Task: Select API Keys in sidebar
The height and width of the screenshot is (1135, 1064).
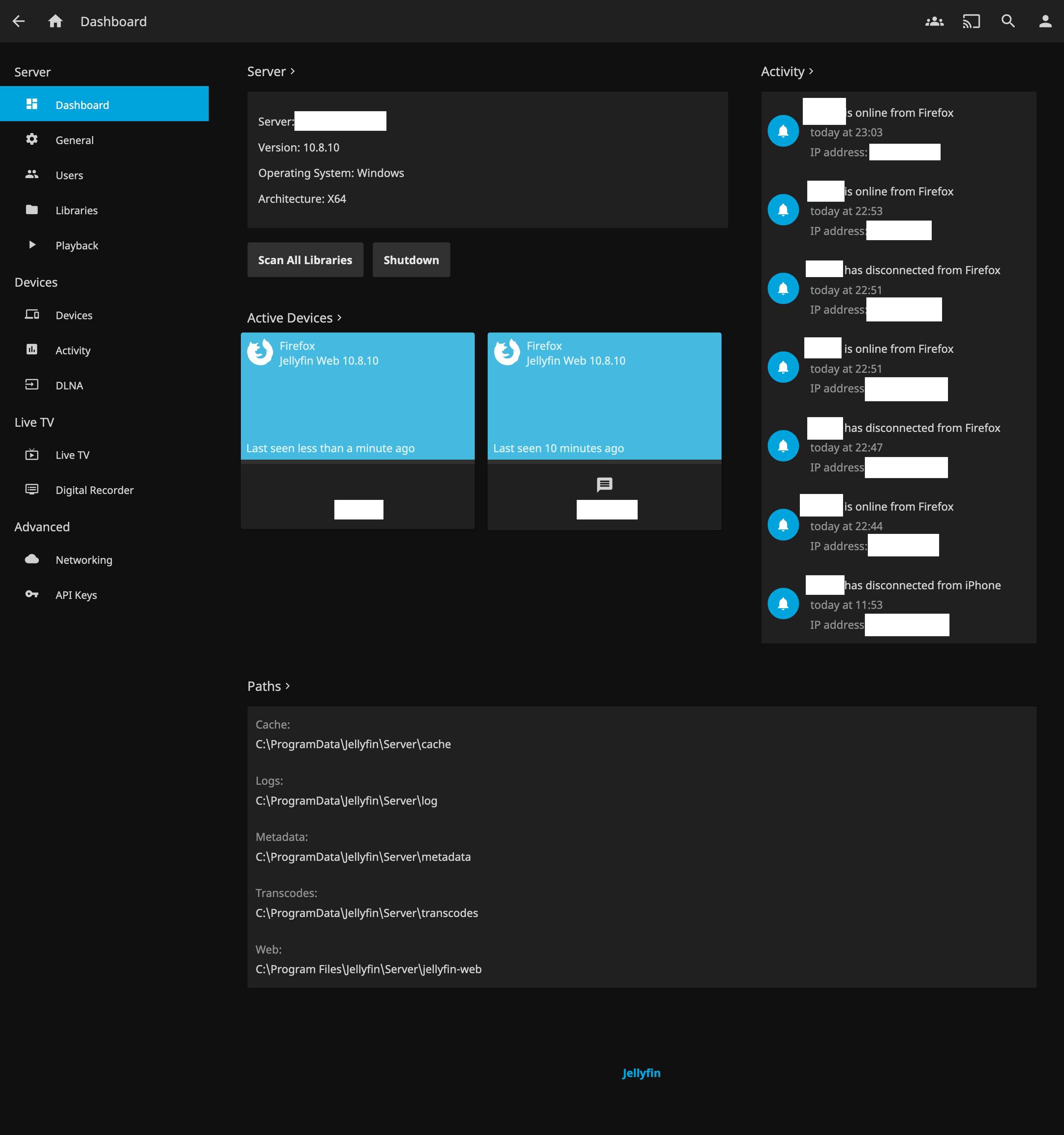Action: (x=76, y=595)
